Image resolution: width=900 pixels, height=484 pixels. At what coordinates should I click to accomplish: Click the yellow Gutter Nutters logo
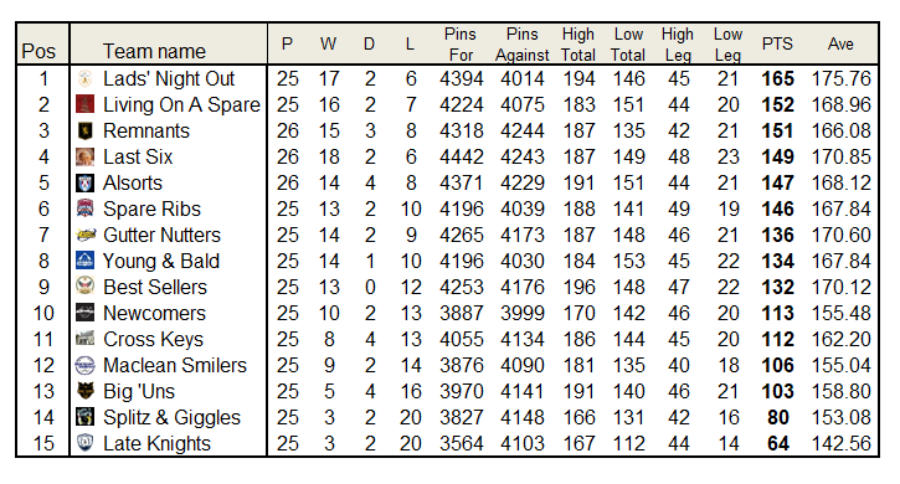(85, 235)
